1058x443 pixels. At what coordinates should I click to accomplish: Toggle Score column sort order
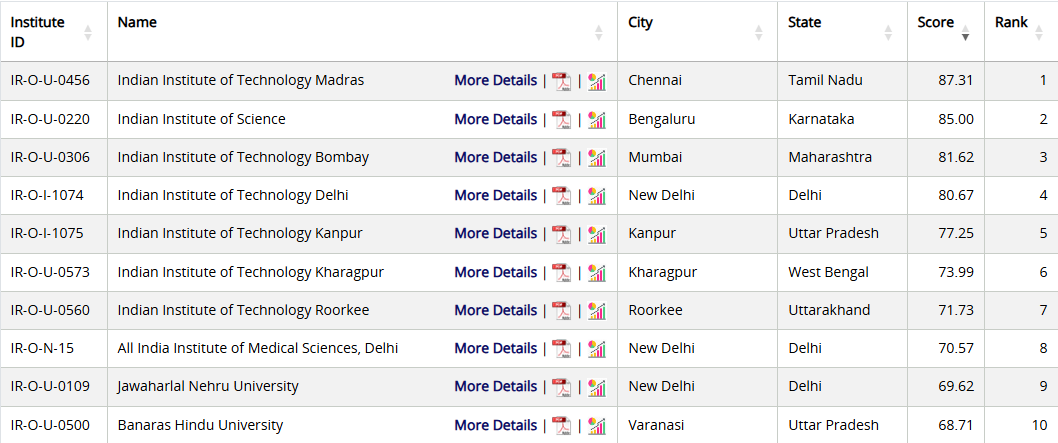click(x=965, y=32)
